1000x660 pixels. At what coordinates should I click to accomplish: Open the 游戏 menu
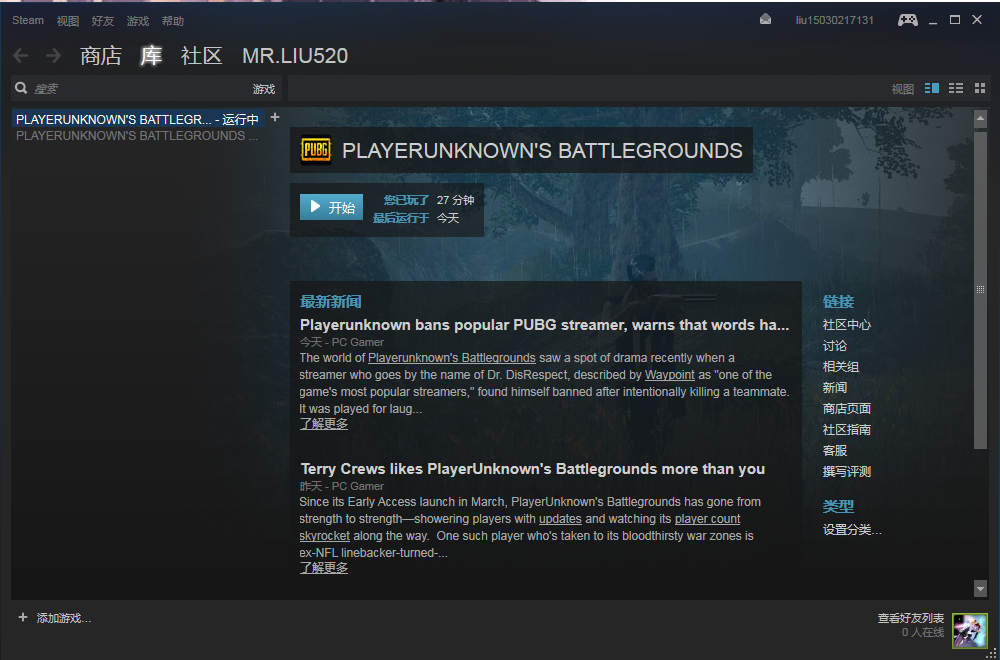[x=138, y=21]
